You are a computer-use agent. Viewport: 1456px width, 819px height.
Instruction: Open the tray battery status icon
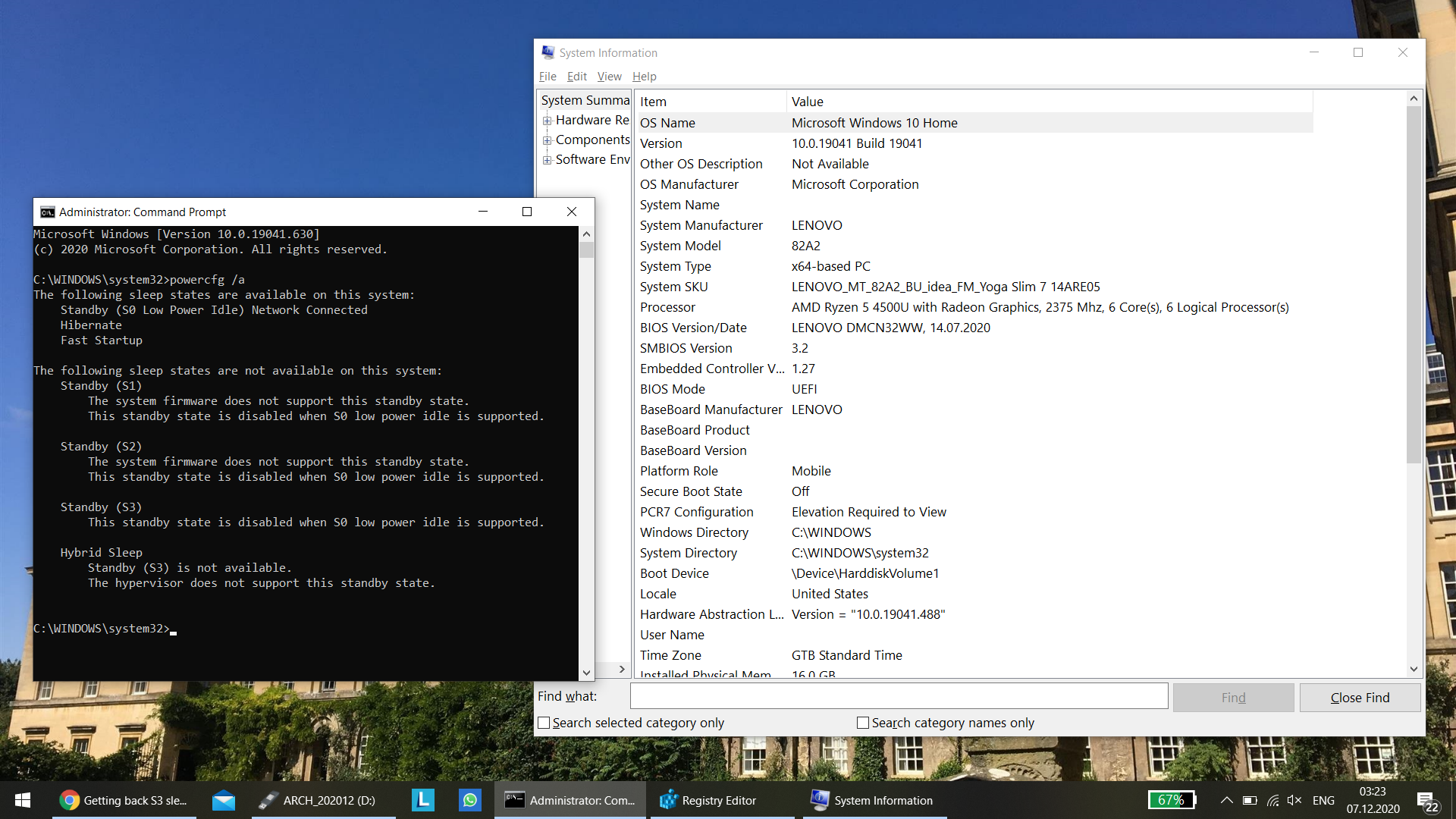(1250, 800)
